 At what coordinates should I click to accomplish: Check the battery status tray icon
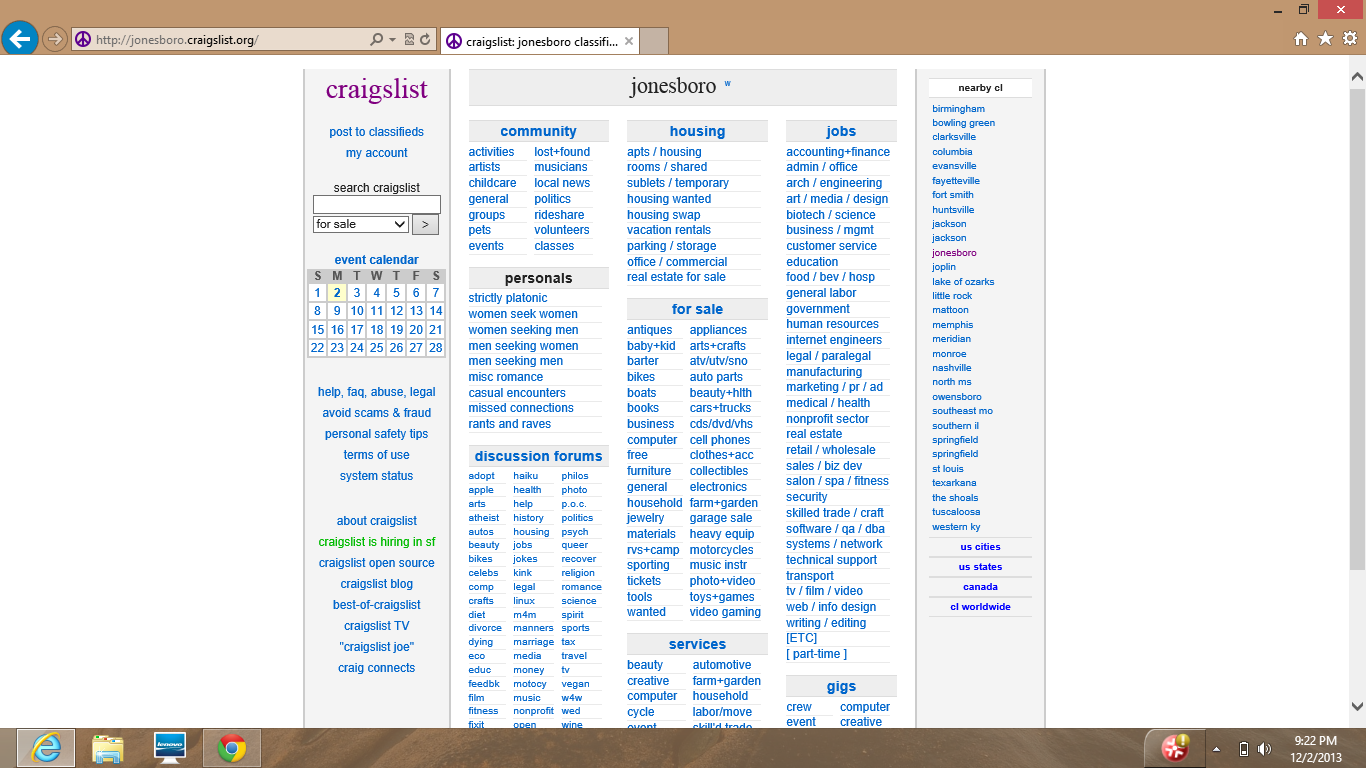coord(1244,749)
